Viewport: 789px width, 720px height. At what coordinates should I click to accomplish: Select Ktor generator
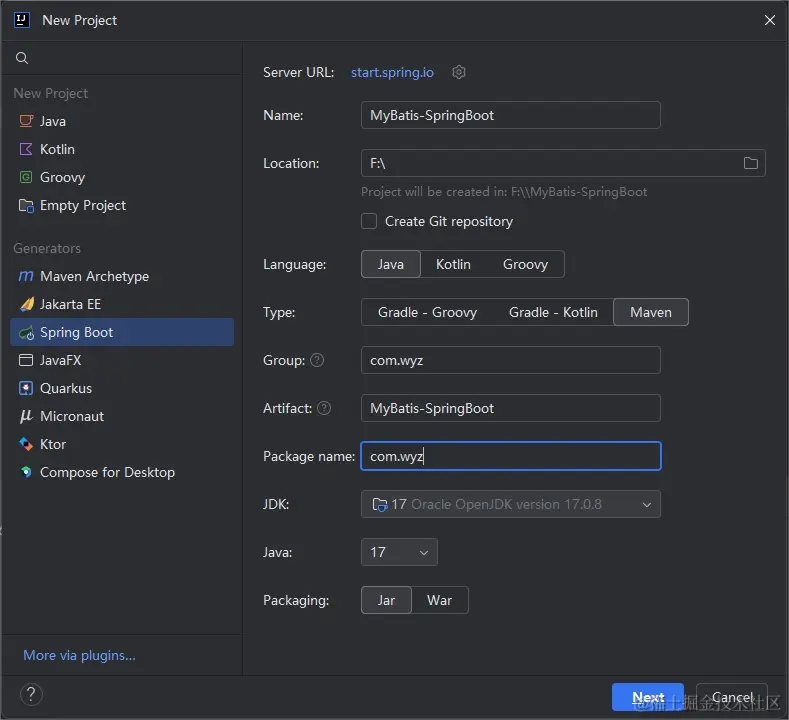122,444
